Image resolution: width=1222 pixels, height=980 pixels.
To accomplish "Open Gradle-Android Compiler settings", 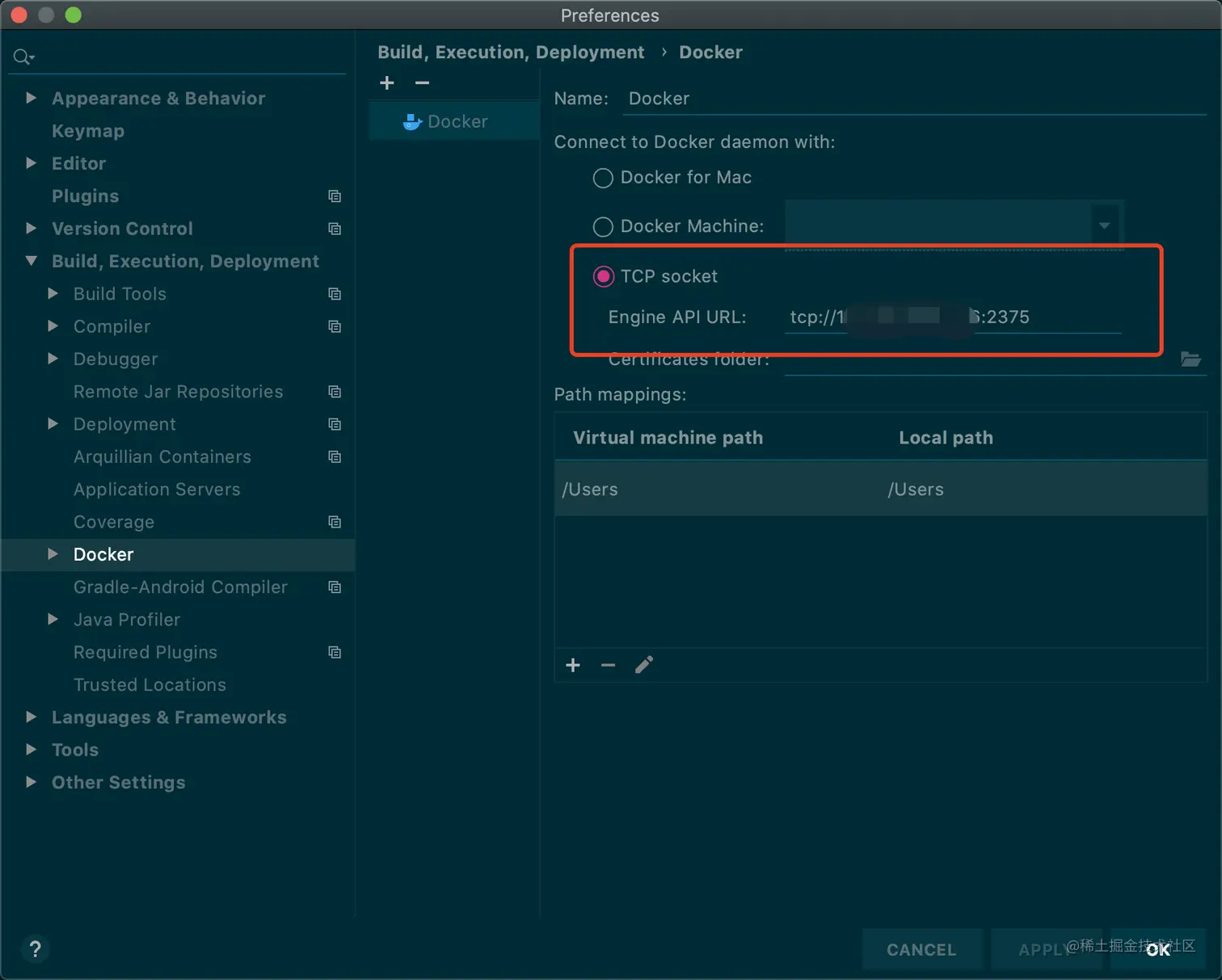I will click(180, 587).
